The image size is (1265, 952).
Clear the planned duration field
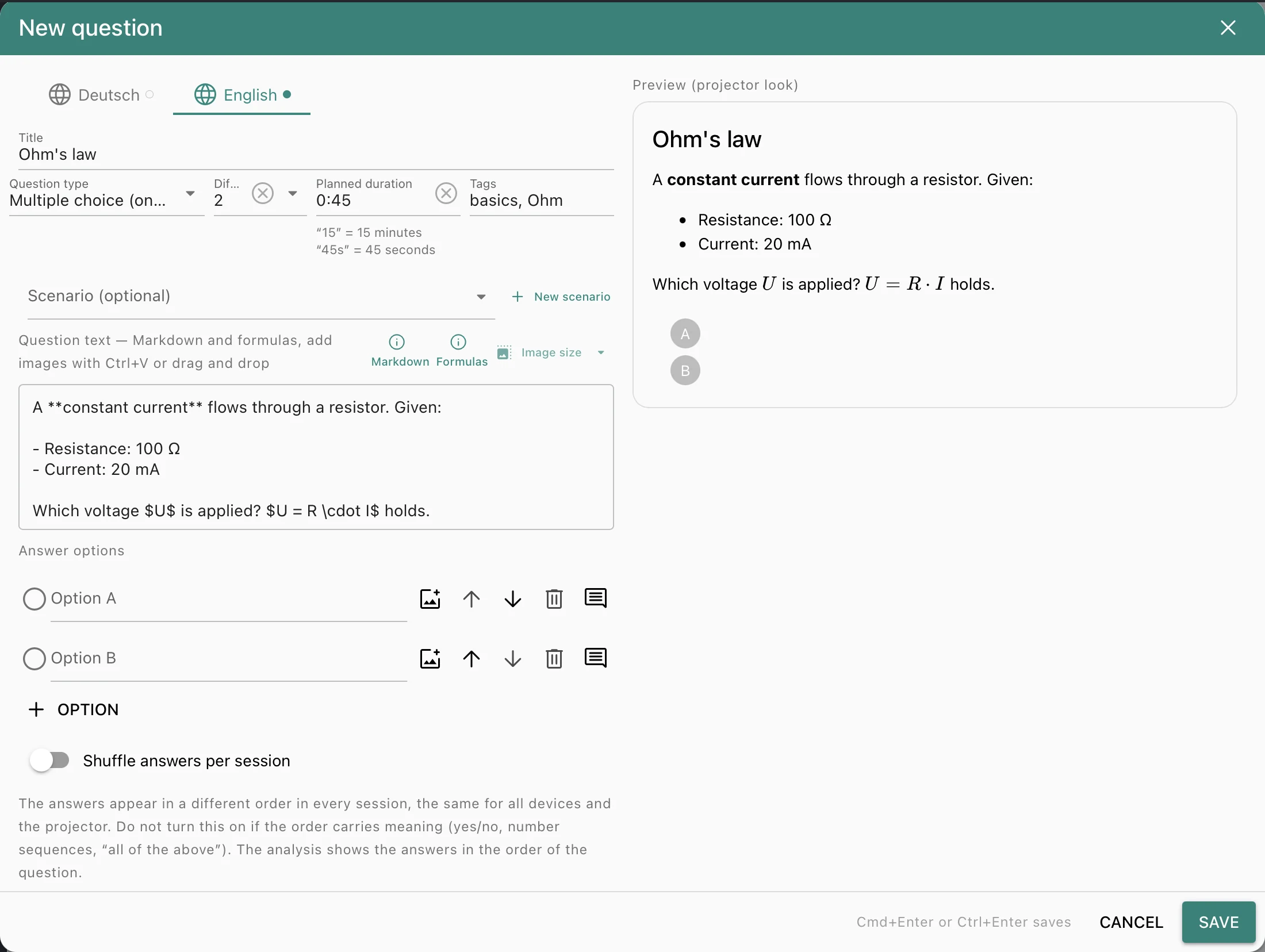click(x=446, y=193)
